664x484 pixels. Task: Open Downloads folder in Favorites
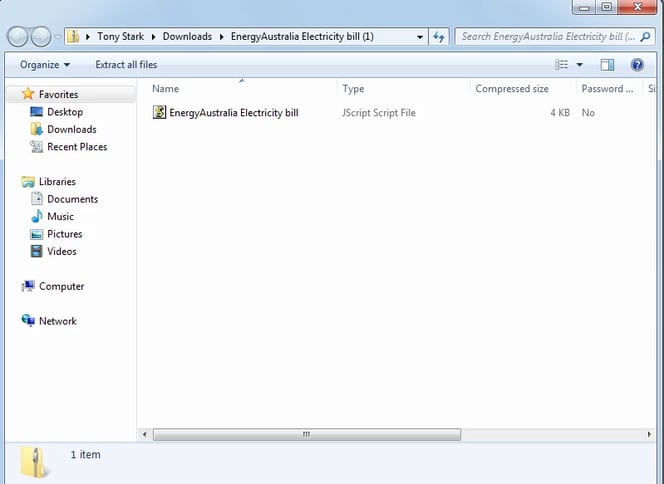[71, 129]
